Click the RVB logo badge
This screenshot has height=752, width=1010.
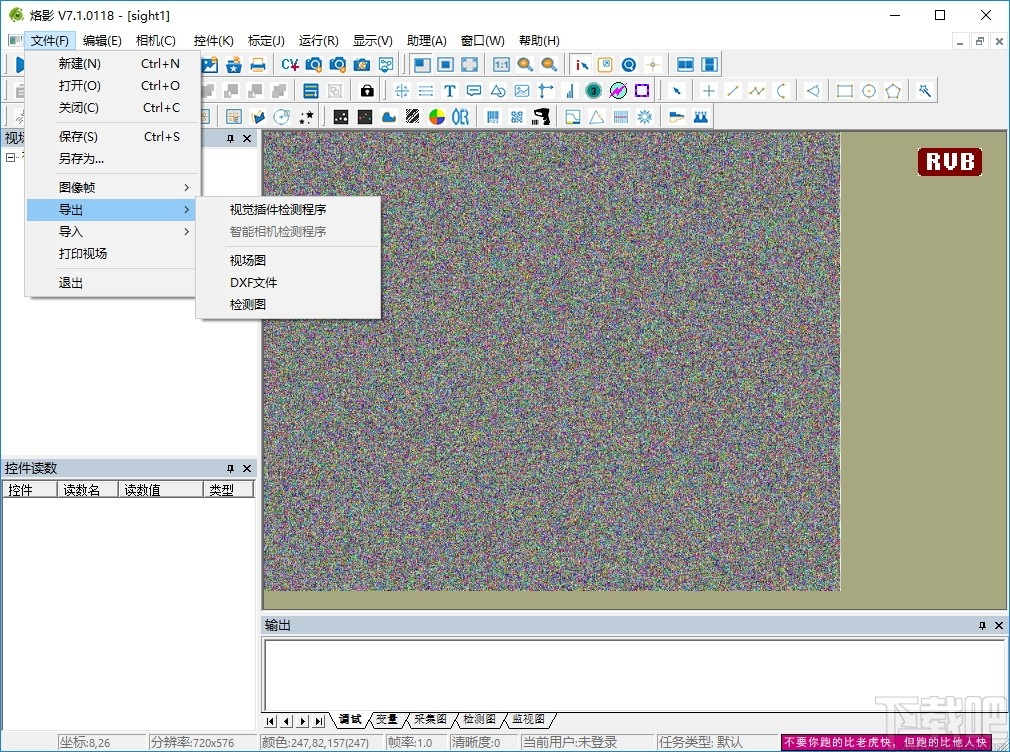point(949,162)
